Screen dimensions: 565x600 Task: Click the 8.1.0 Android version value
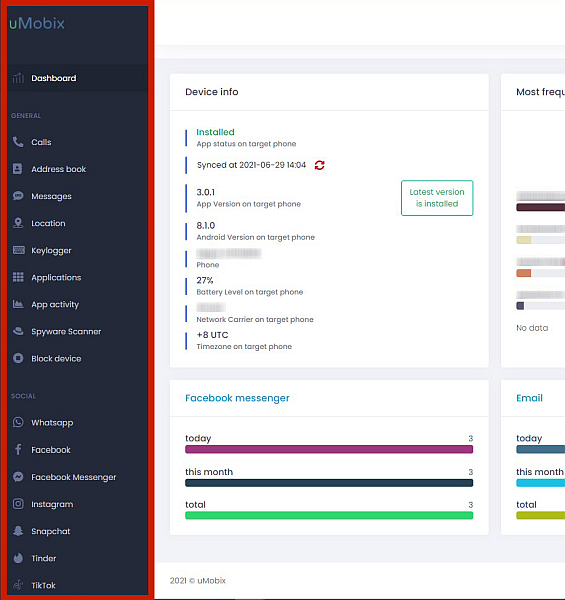click(206, 225)
